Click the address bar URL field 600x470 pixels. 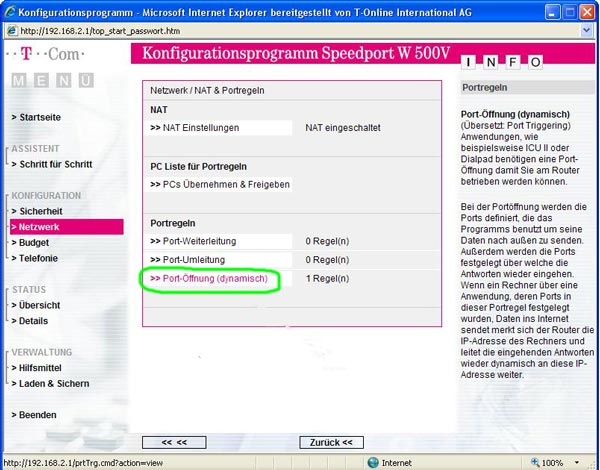coord(295,31)
